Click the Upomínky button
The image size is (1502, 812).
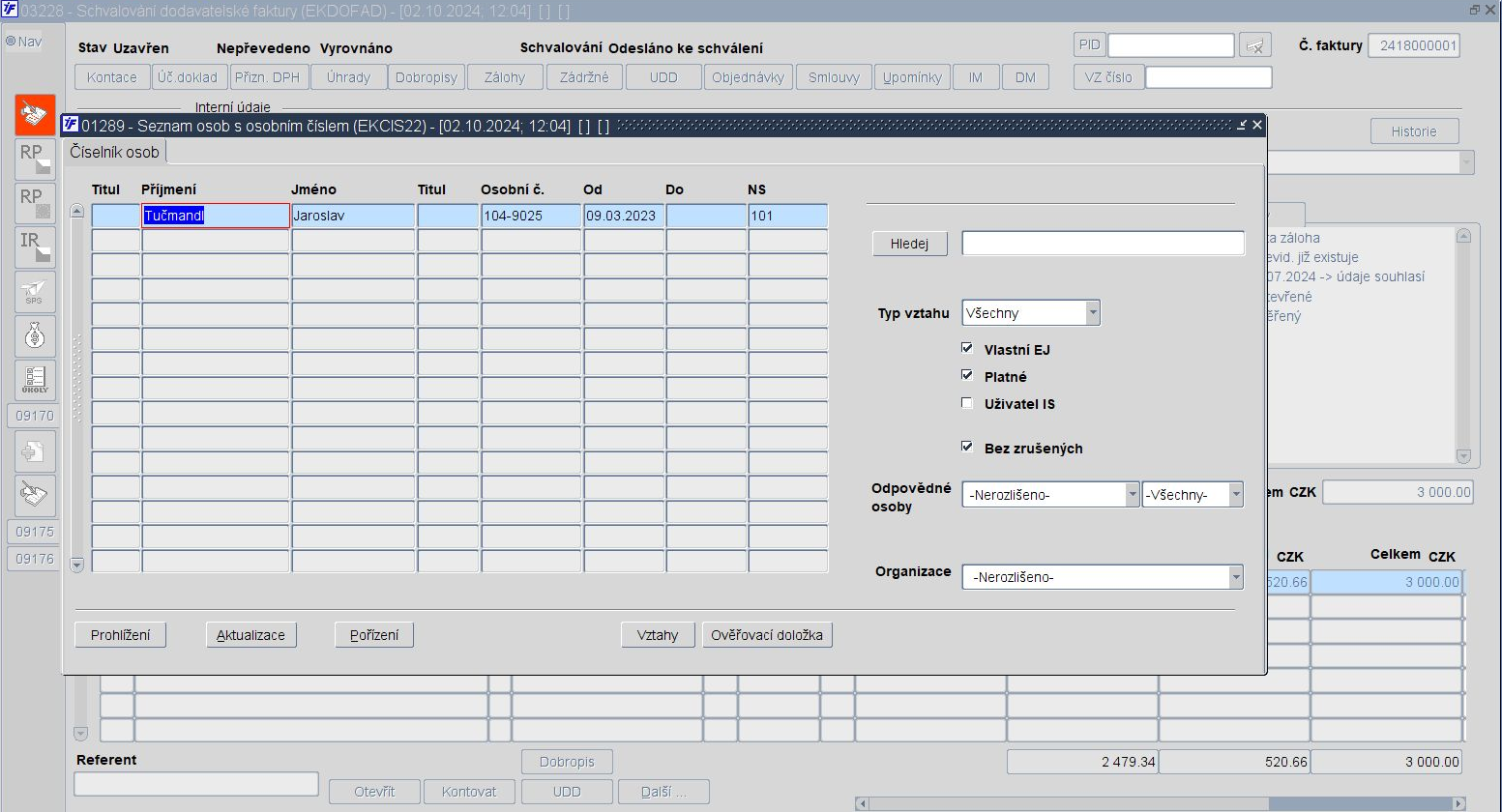pos(912,77)
